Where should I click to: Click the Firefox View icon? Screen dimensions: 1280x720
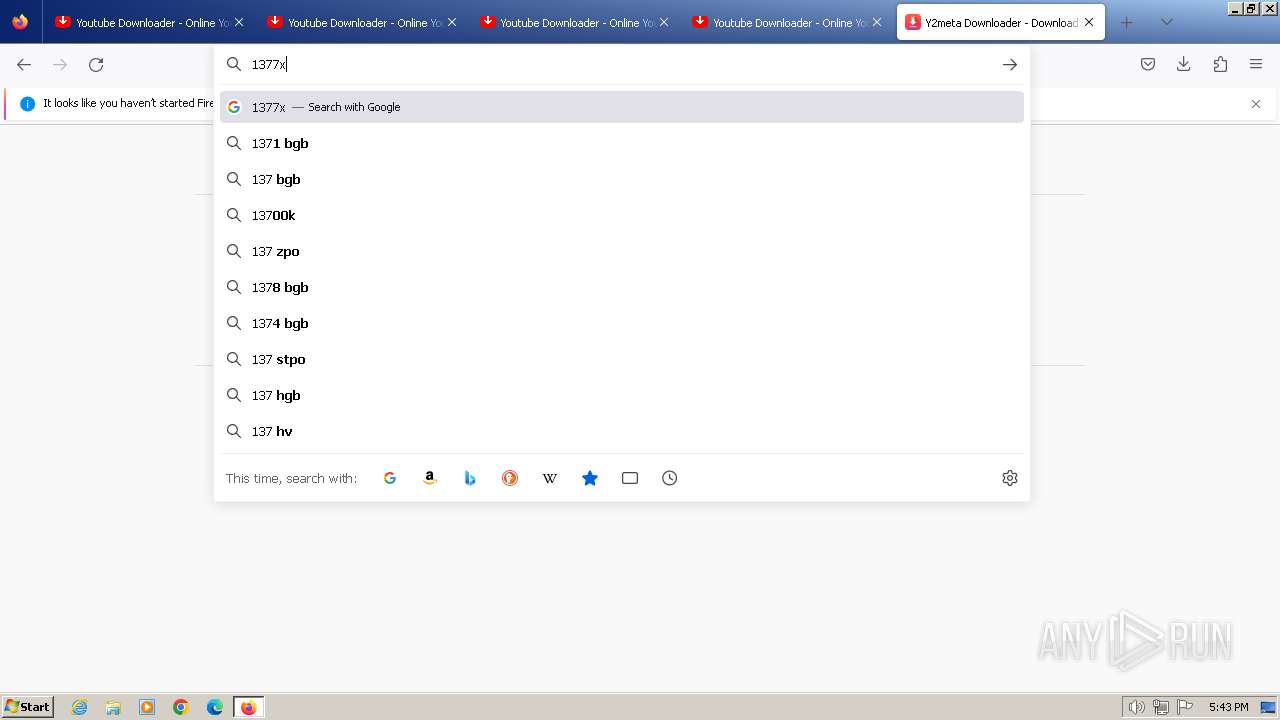(20, 22)
